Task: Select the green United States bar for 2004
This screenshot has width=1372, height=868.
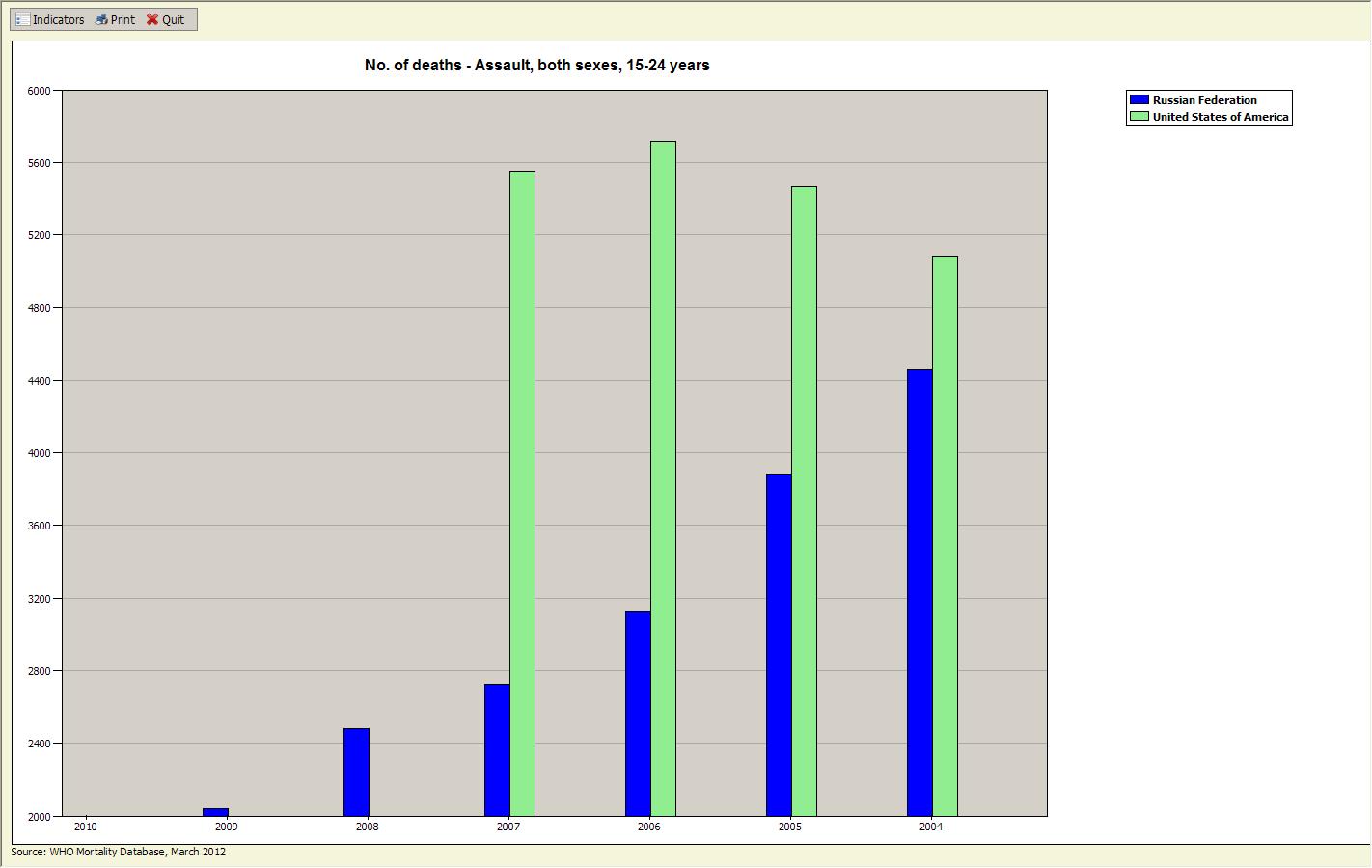Action: pyautogui.click(x=945, y=536)
